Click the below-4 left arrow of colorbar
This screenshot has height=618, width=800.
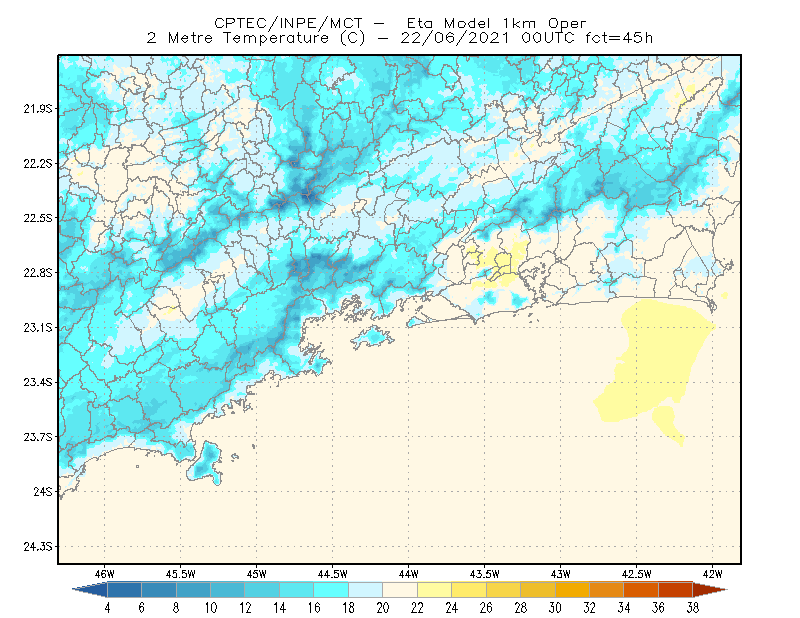90,590
